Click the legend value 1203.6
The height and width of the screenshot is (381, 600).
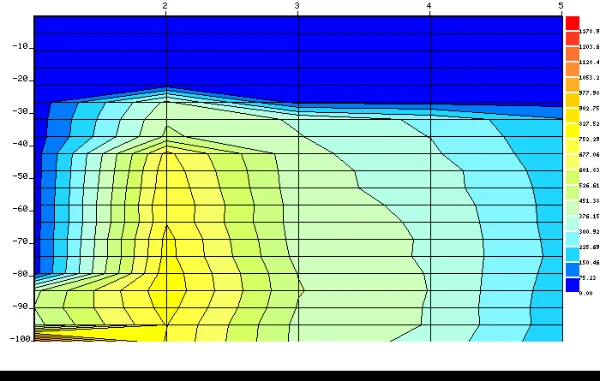tap(589, 47)
